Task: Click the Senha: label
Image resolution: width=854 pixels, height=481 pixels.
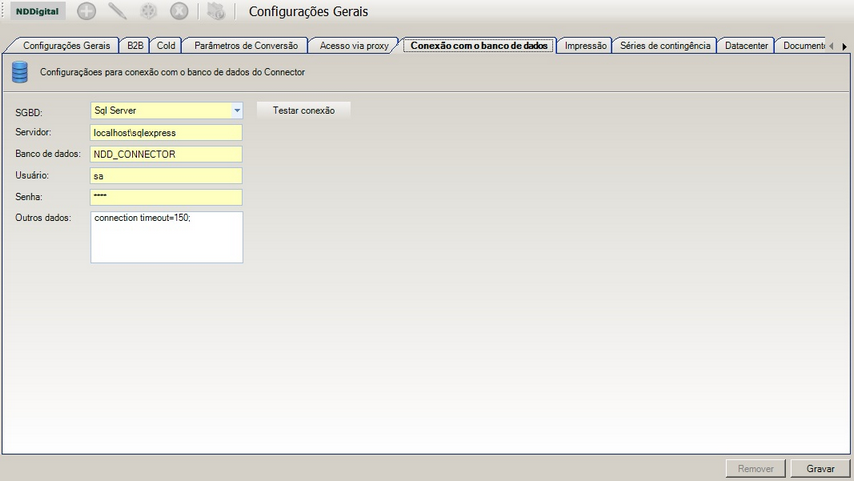Action: tap(29, 197)
